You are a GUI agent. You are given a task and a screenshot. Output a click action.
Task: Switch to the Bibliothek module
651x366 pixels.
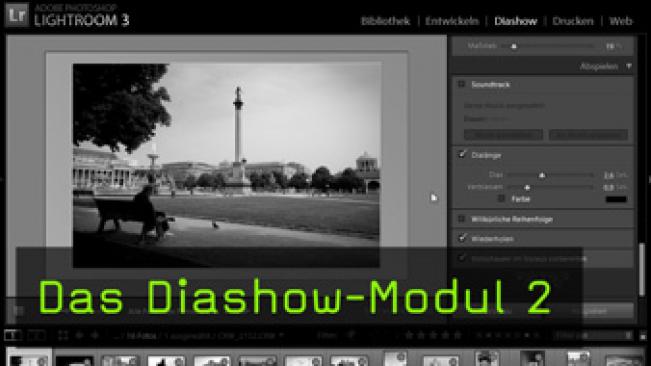point(385,21)
